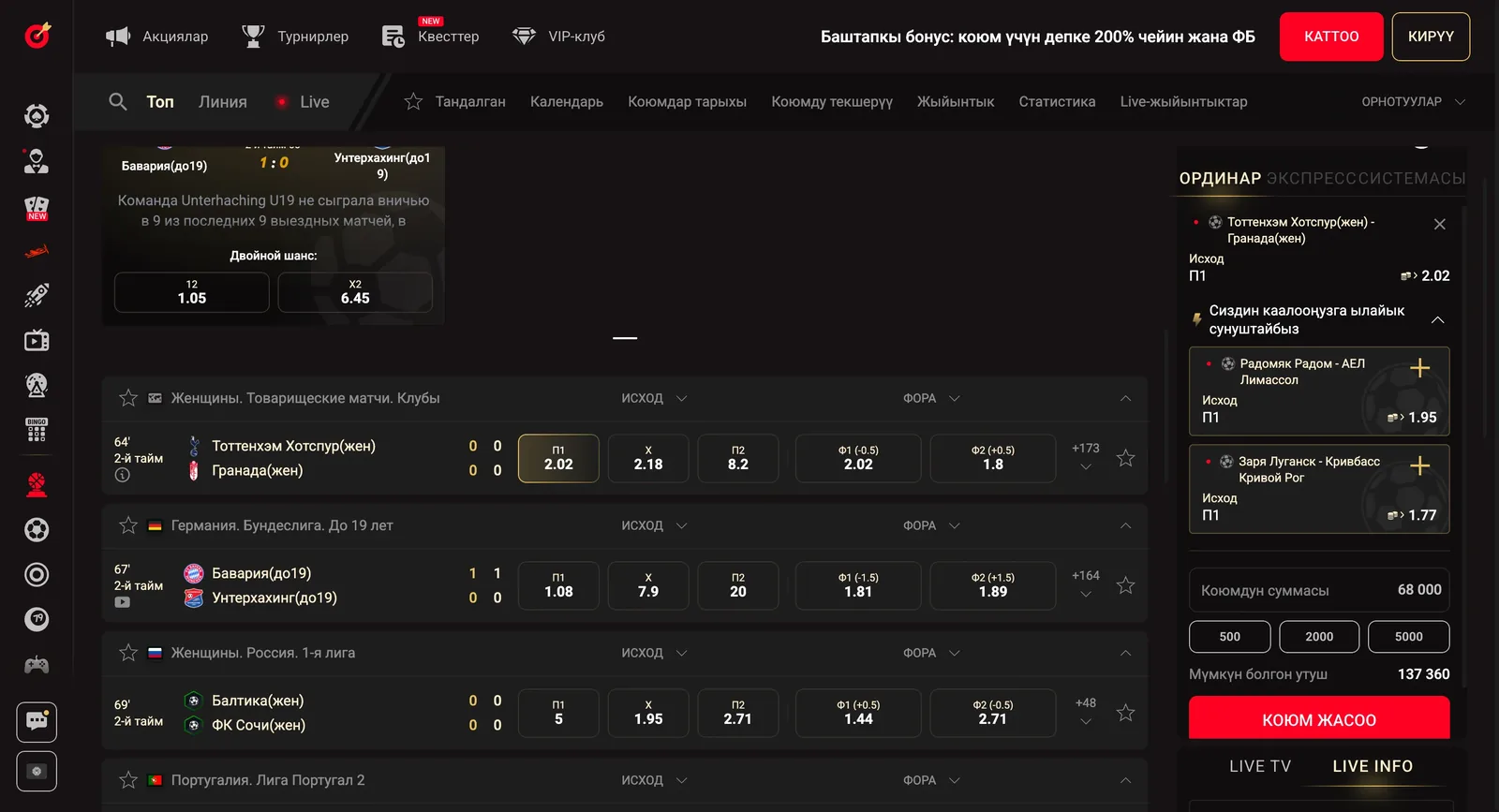1499x812 pixels.
Task: Click the carousel slide indicator dash
Action: 625,338
